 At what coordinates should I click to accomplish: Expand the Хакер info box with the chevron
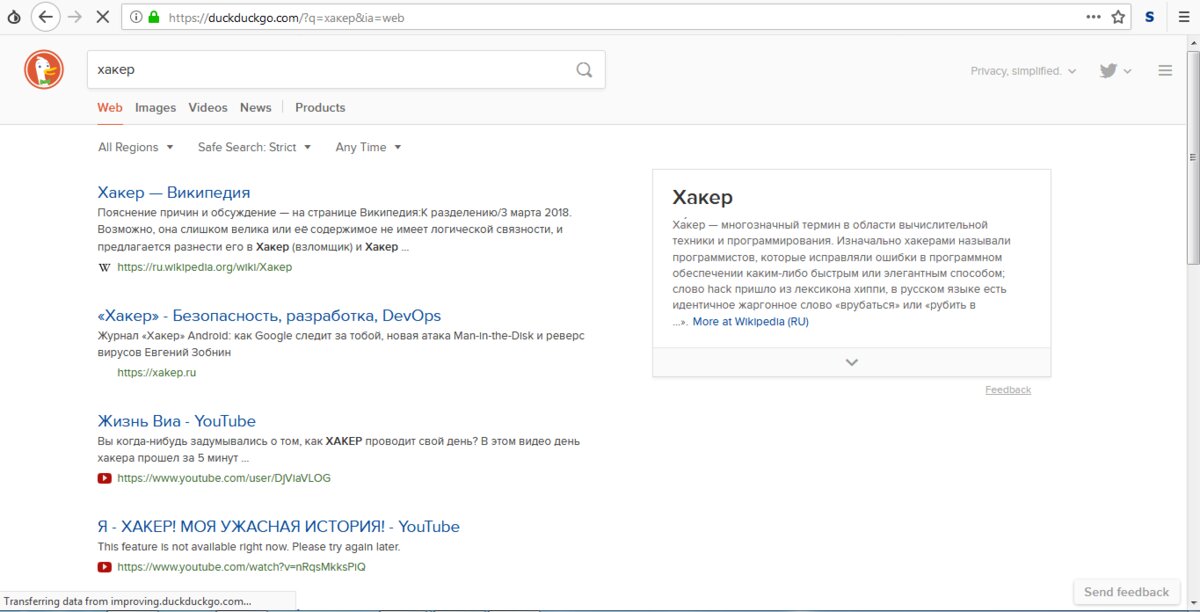tap(850, 361)
